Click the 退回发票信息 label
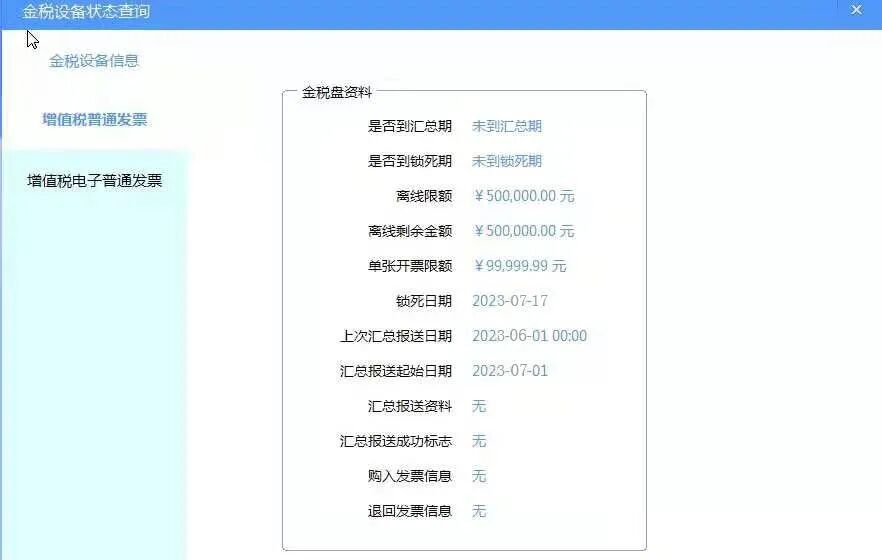 pyautogui.click(x=410, y=511)
